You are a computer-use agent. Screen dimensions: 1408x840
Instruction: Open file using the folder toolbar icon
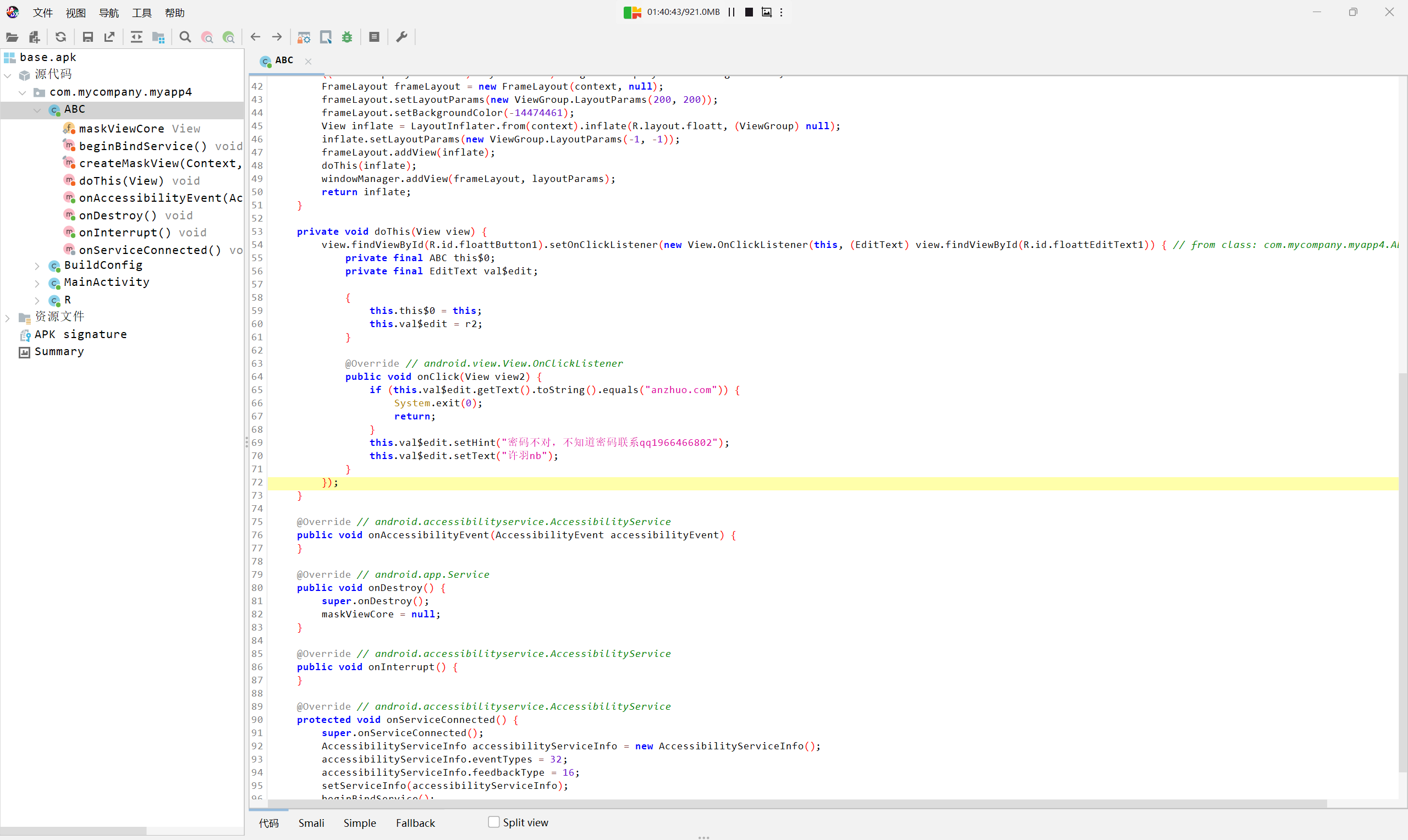12,37
